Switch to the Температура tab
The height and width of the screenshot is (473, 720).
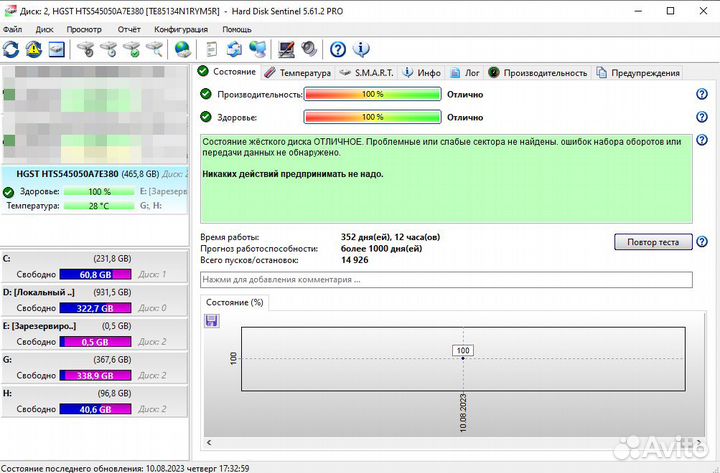(298, 73)
